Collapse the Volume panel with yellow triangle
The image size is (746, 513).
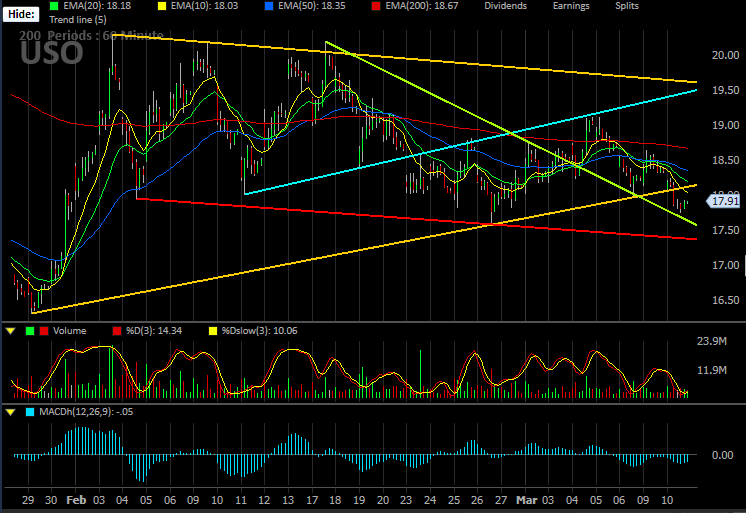point(10,331)
